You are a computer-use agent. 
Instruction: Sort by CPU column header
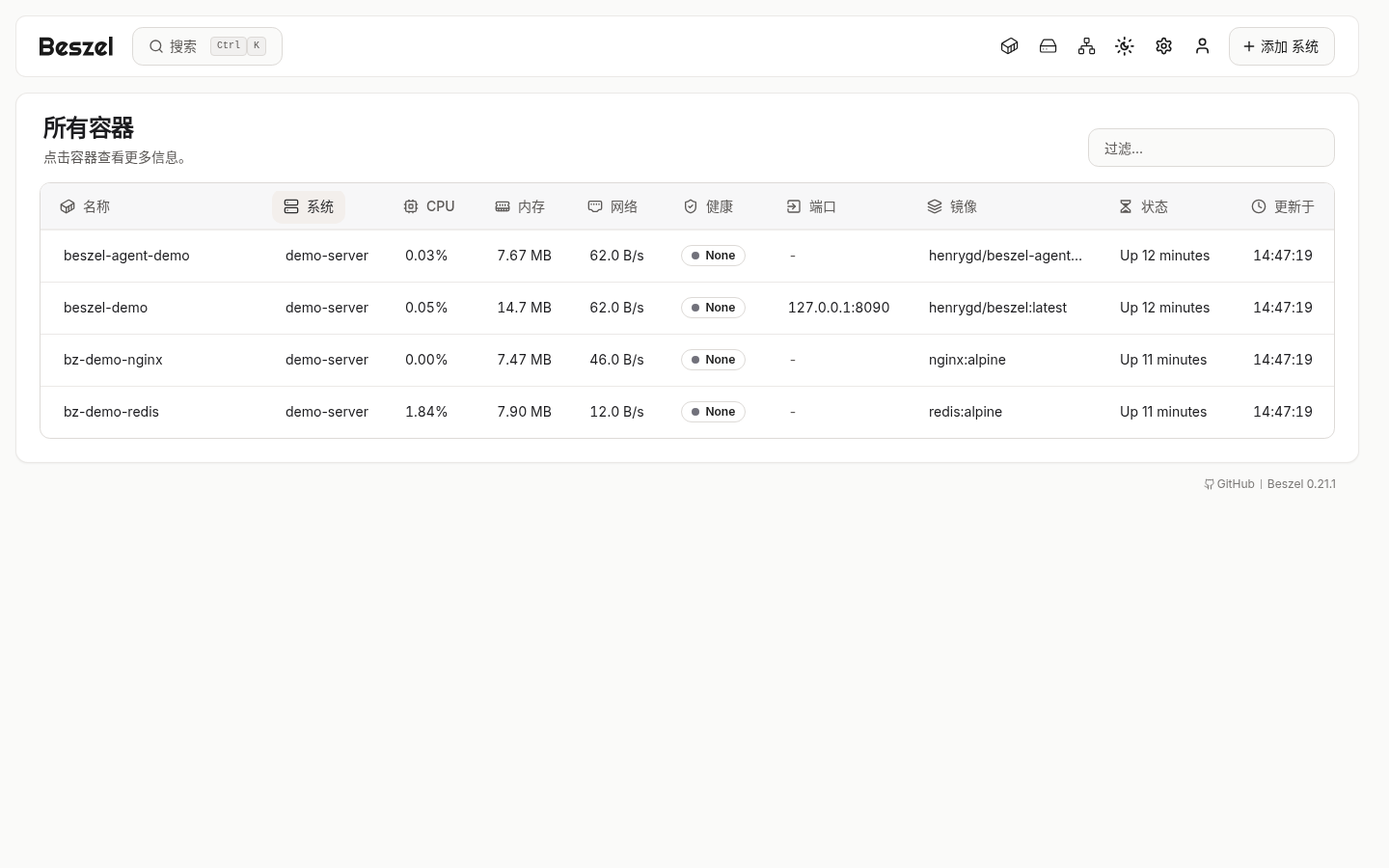(x=429, y=206)
